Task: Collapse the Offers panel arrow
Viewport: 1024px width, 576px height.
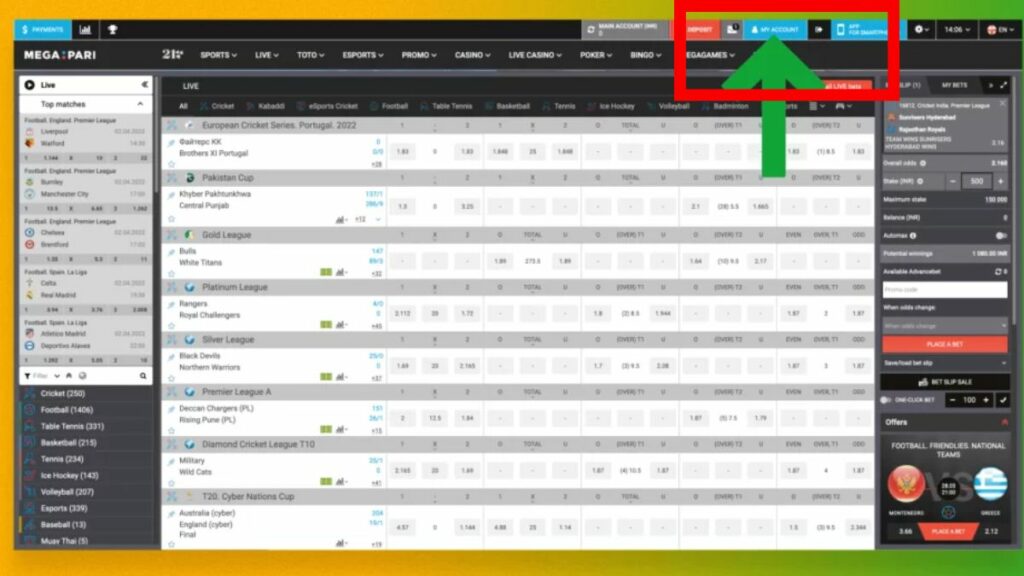Action: [x=1004, y=423]
